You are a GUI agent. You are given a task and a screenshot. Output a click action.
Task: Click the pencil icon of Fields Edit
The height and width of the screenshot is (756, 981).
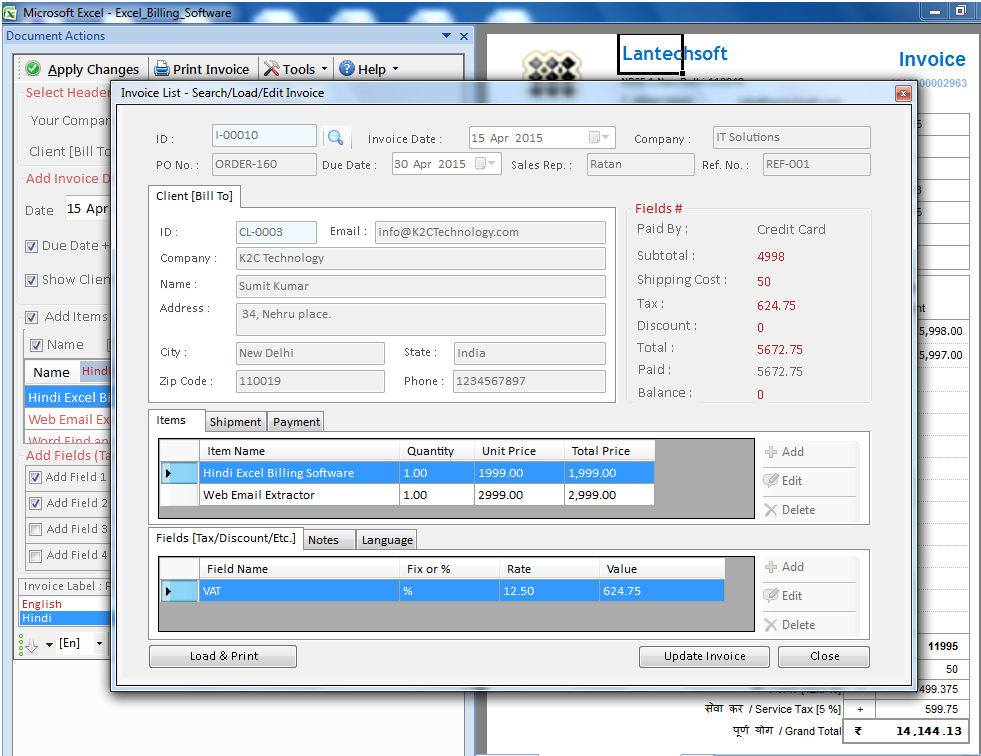point(770,596)
